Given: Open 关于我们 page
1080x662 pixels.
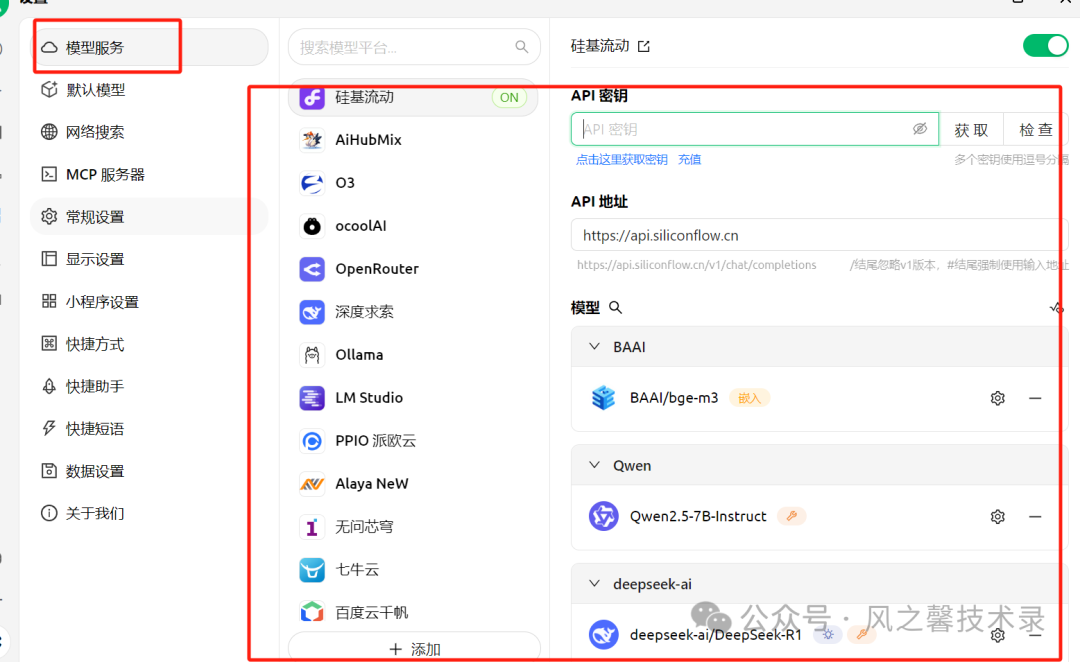Looking at the screenshot, I should pos(149,513).
